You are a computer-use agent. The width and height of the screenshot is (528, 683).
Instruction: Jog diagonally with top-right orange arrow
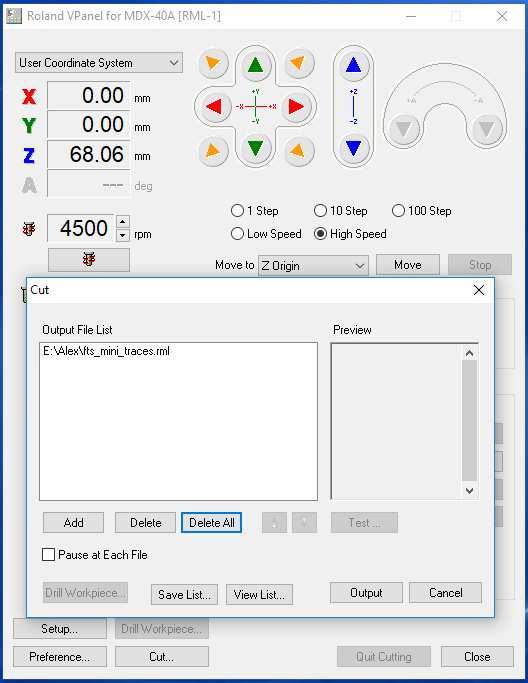click(x=298, y=64)
